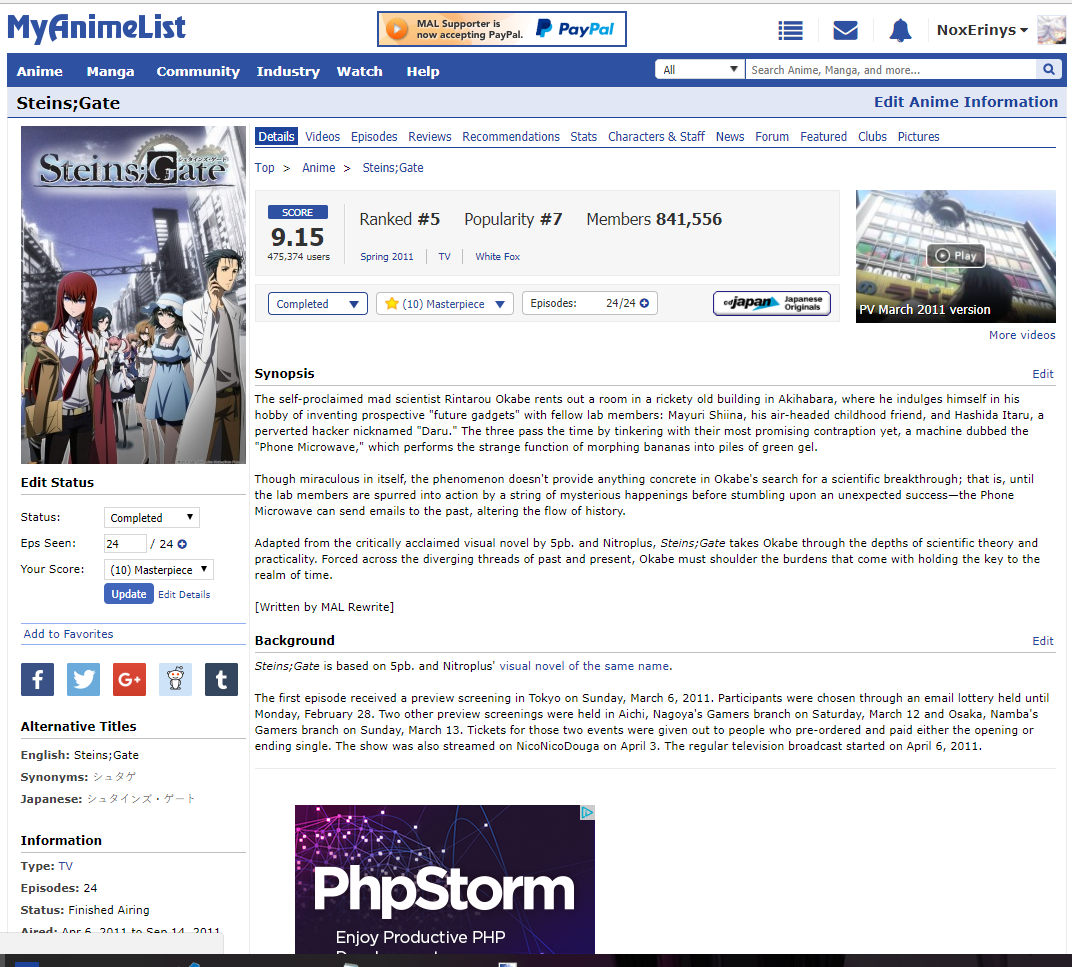1072x967 pixels.
Task: Click Top breadcrumb link
Action: (265, 168)
